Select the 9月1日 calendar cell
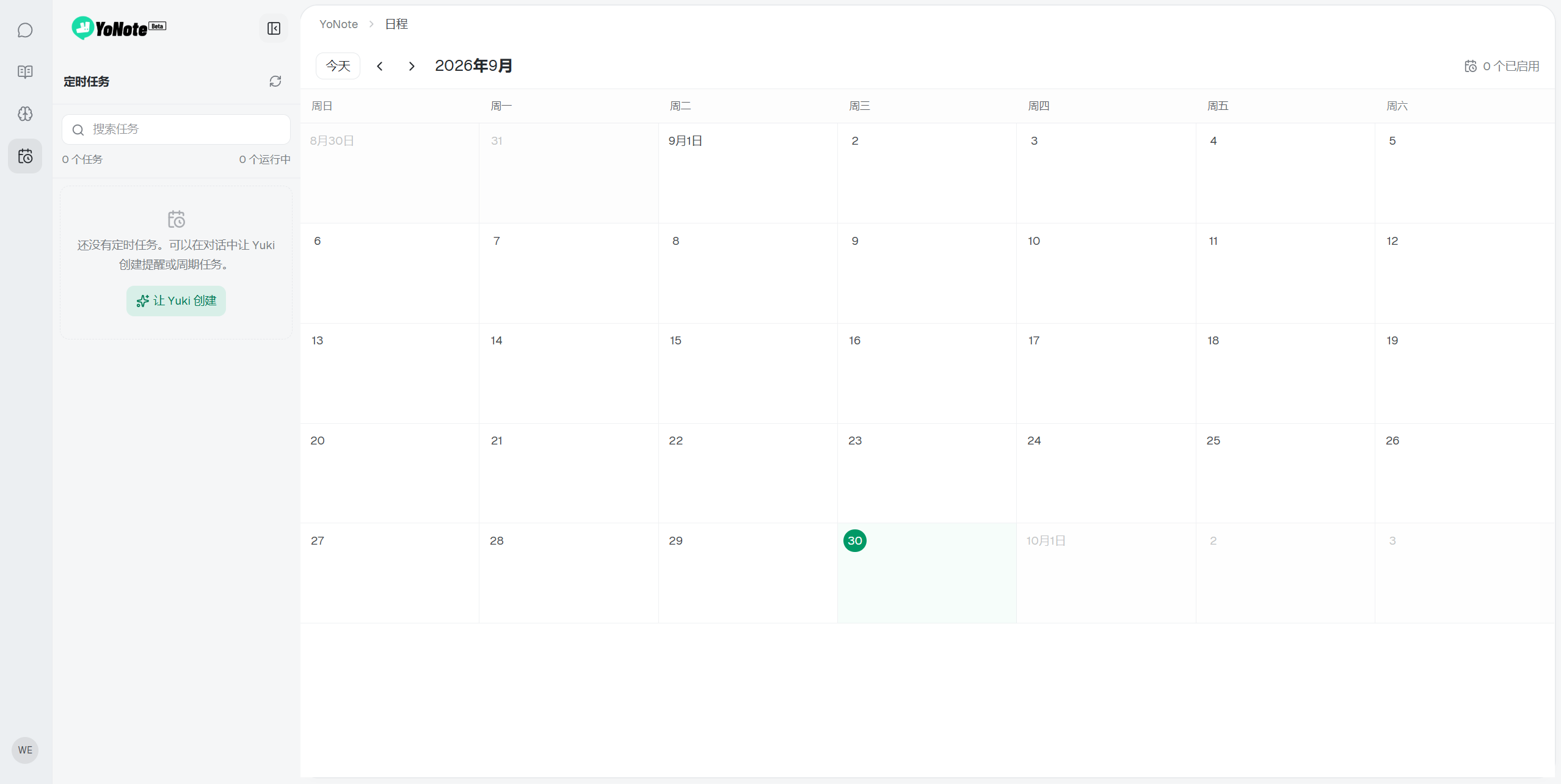 pos(748,173)
